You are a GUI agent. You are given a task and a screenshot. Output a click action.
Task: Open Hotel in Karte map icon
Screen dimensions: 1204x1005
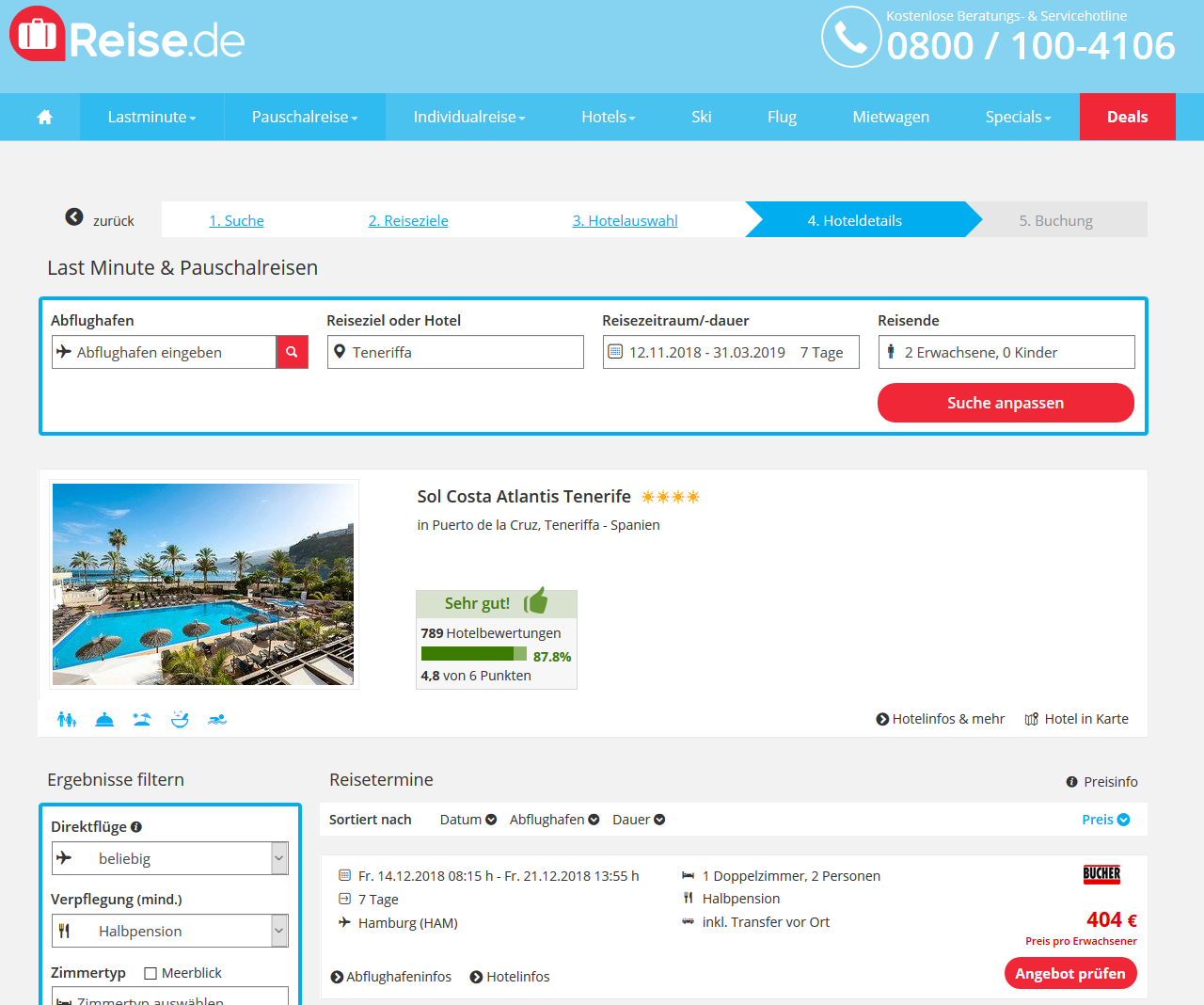tap(1032, 719)
